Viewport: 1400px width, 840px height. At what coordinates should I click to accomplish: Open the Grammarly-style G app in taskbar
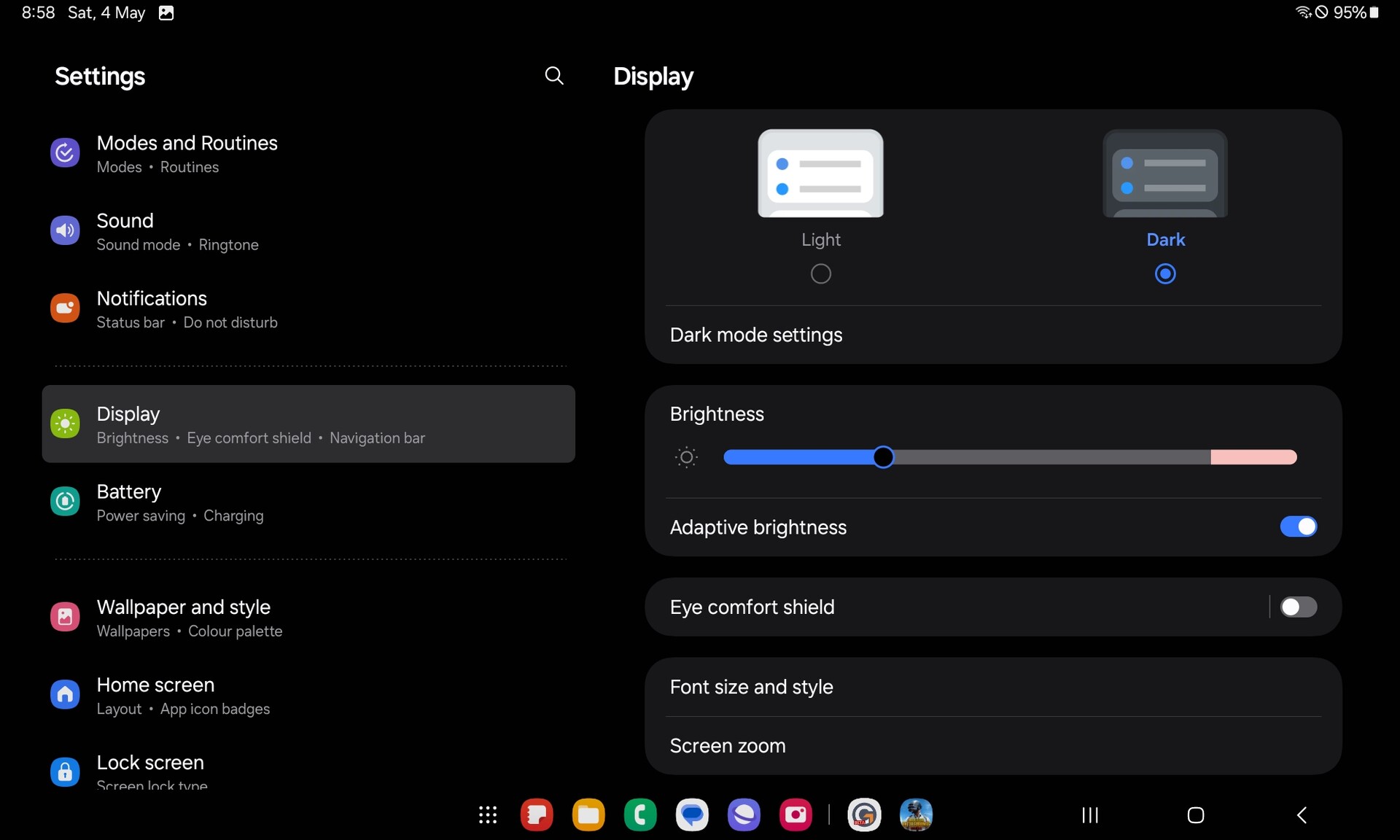(x=864, y=815)
